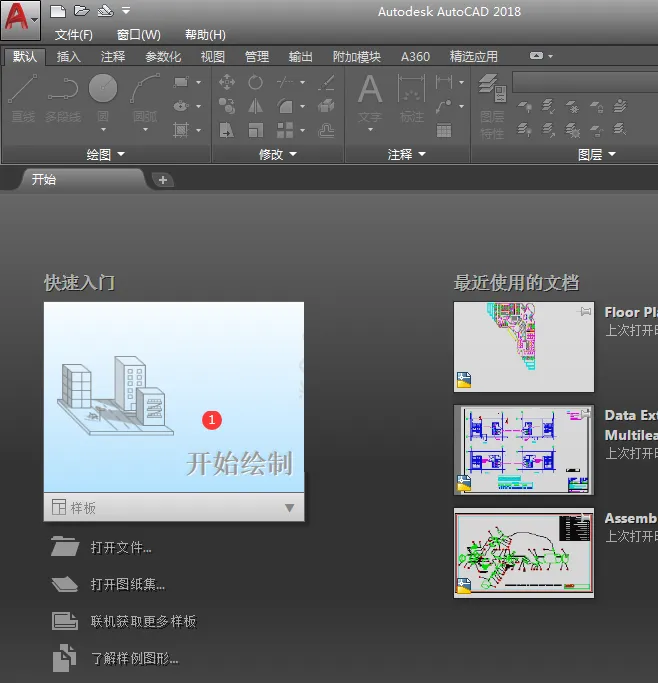Viewport: 658px width, 683px height.
Task: Switch to the 参数化 ribbon tab
Action: [163, 57]
